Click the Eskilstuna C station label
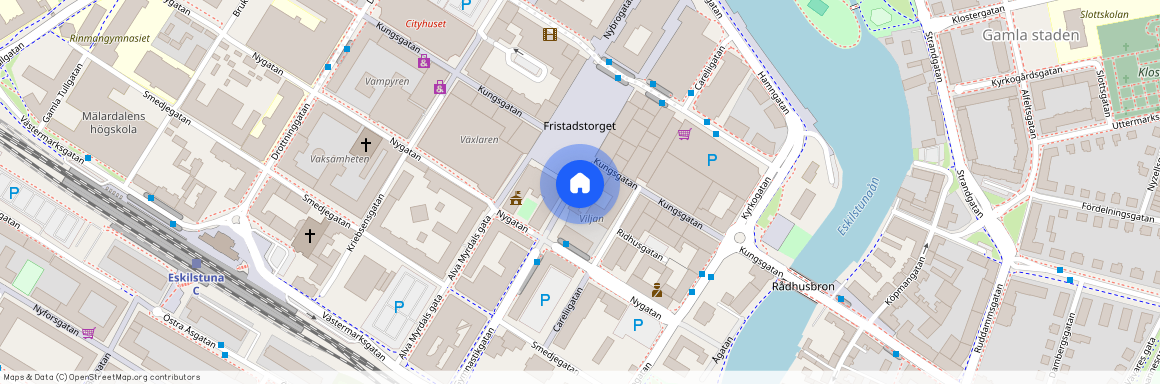Screen dimensions: 1160x384 [196, 284]
